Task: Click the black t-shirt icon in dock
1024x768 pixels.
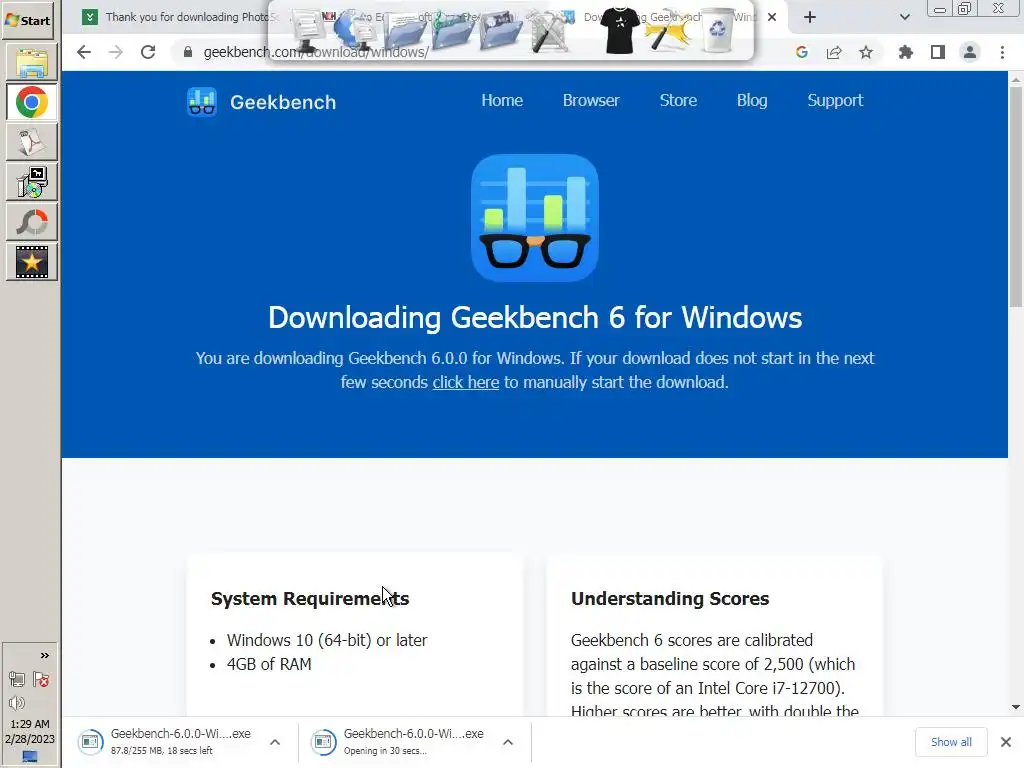Action: tap(619, 30)
